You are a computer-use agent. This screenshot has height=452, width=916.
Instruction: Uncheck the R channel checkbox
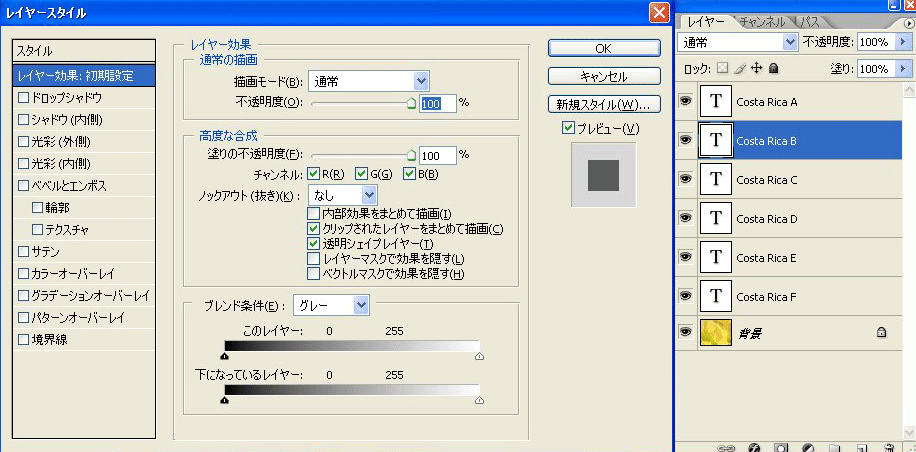314,173
